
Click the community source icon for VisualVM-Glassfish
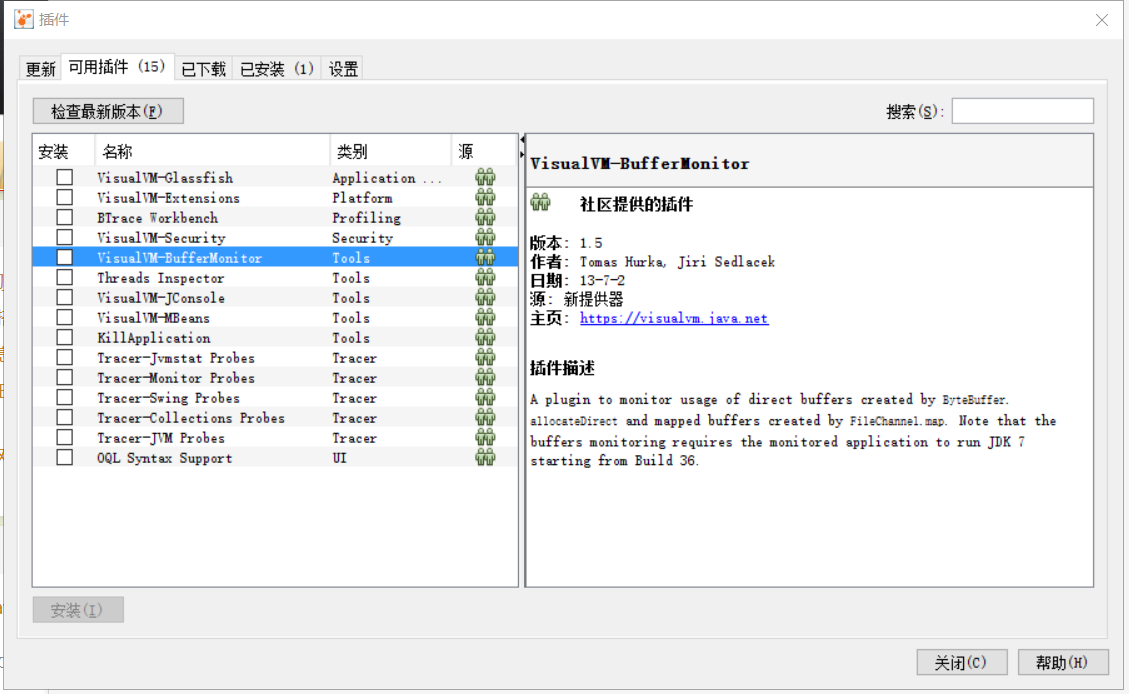pos(485,177)
